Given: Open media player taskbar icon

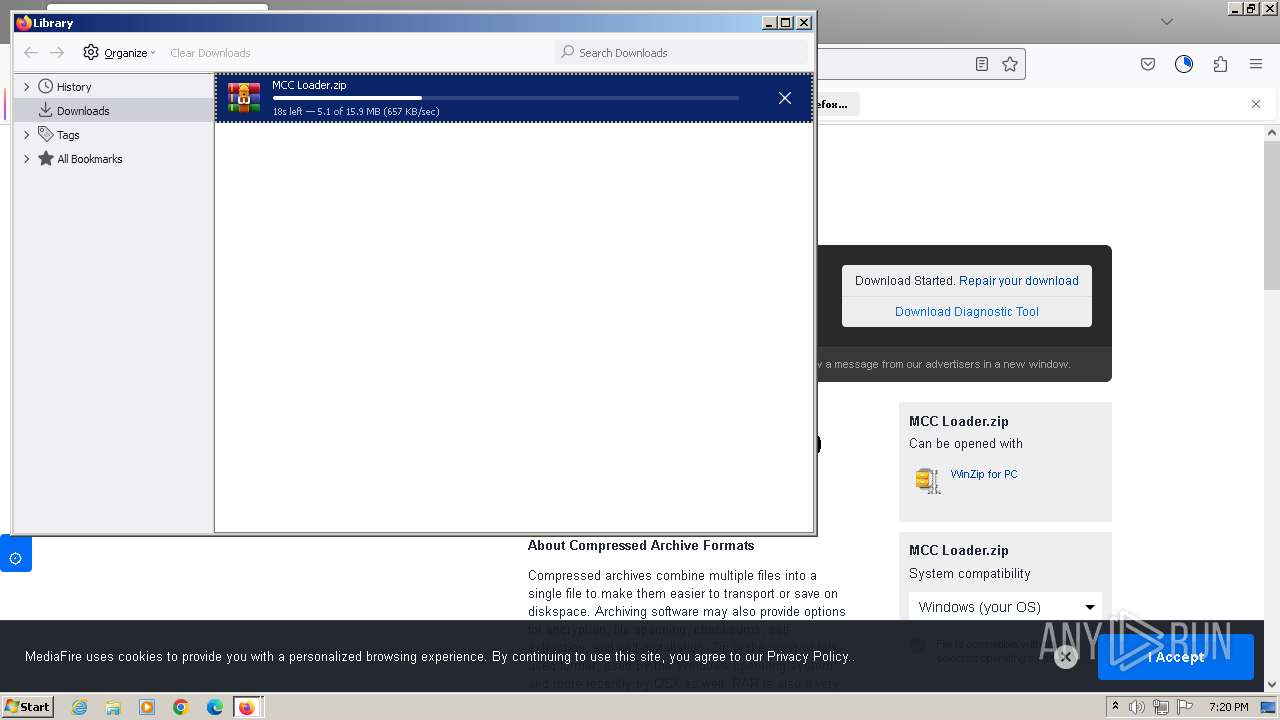Looking at the screenshot, I should (x=147, y=707).
